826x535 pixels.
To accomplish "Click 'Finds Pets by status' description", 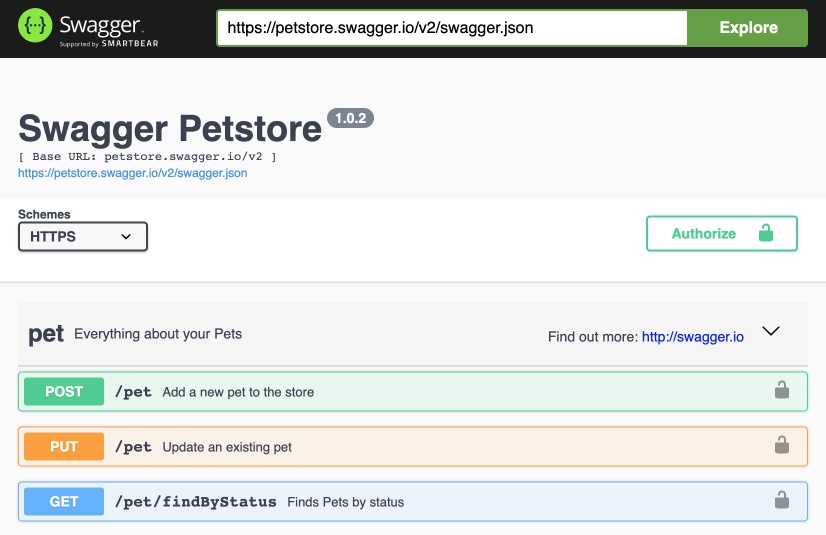I will click(x=346, y=502).
